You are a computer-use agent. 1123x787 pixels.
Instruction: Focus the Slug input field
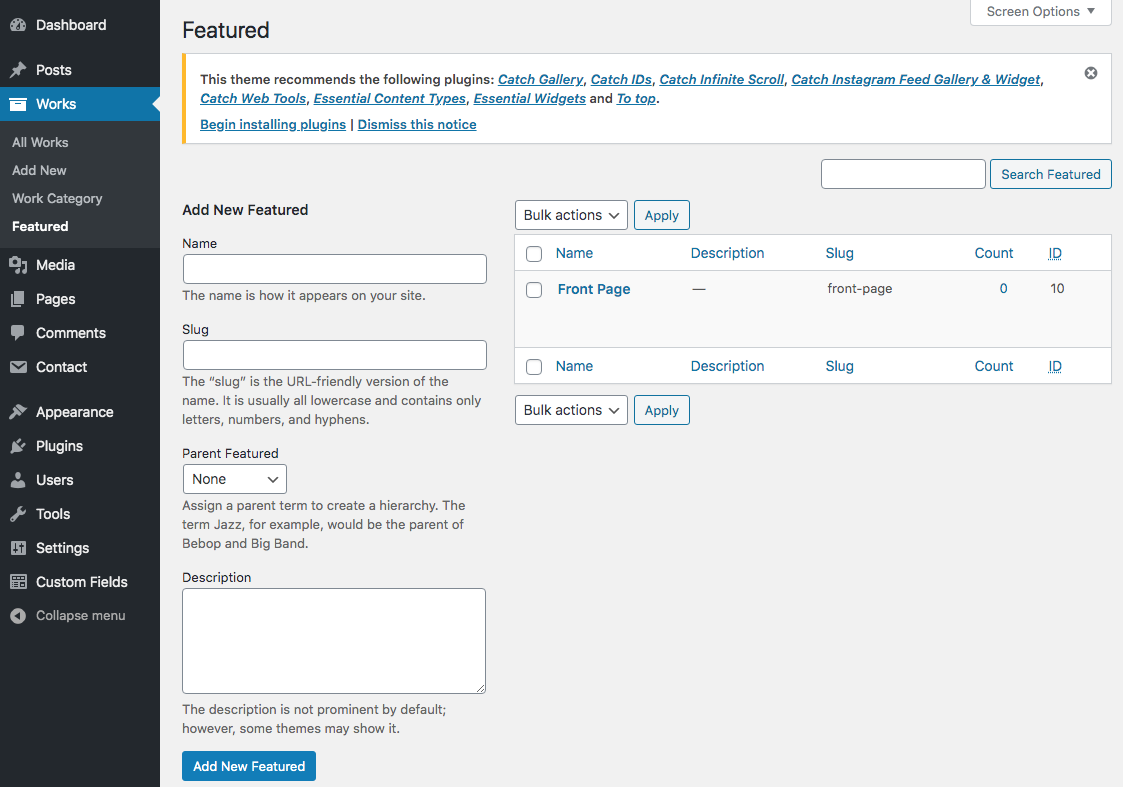click(334, 354)
